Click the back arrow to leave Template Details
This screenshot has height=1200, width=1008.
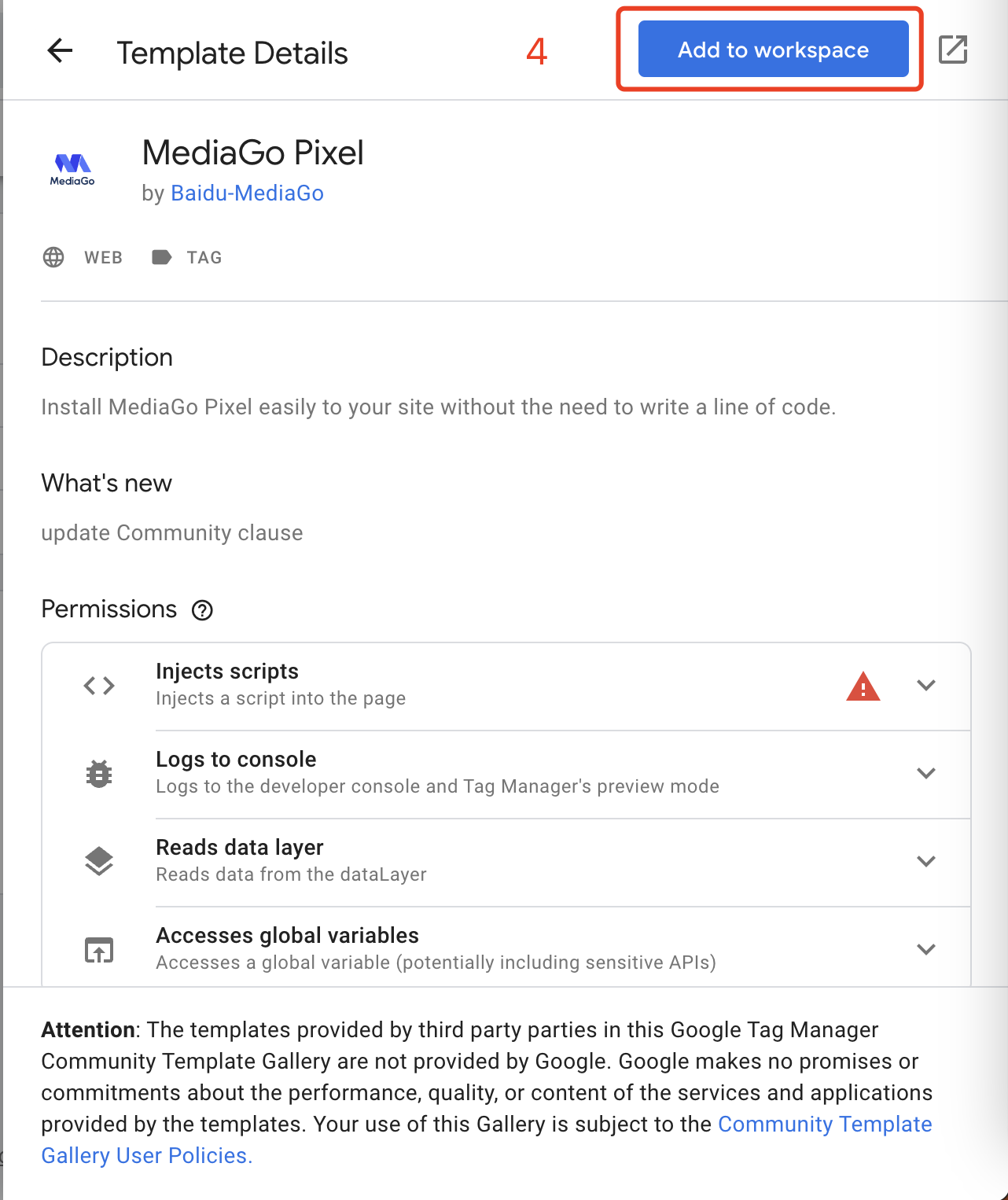coord(60,50)
